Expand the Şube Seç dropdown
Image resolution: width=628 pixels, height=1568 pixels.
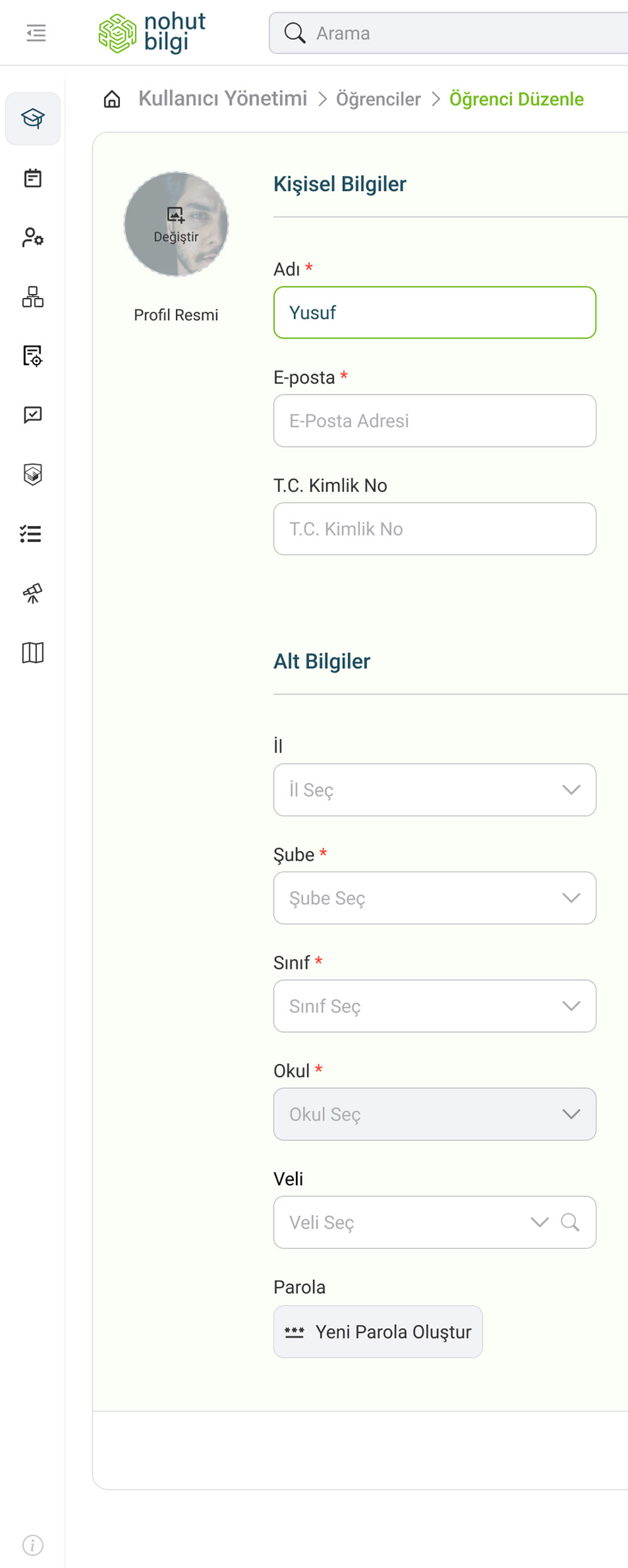tap(434, 898)
